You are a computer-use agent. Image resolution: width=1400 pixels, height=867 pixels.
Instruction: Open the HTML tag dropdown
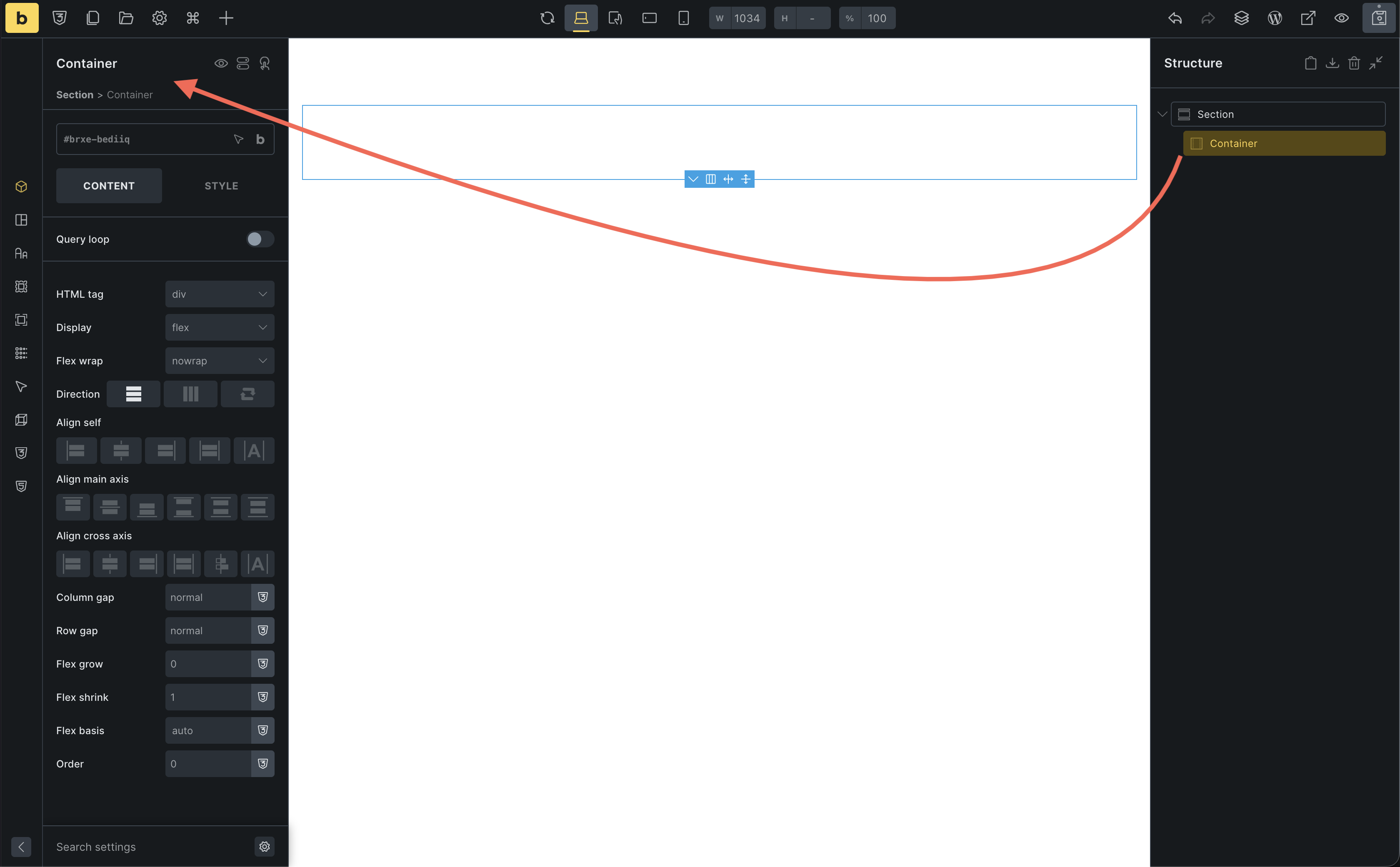[x=220, y=294]
